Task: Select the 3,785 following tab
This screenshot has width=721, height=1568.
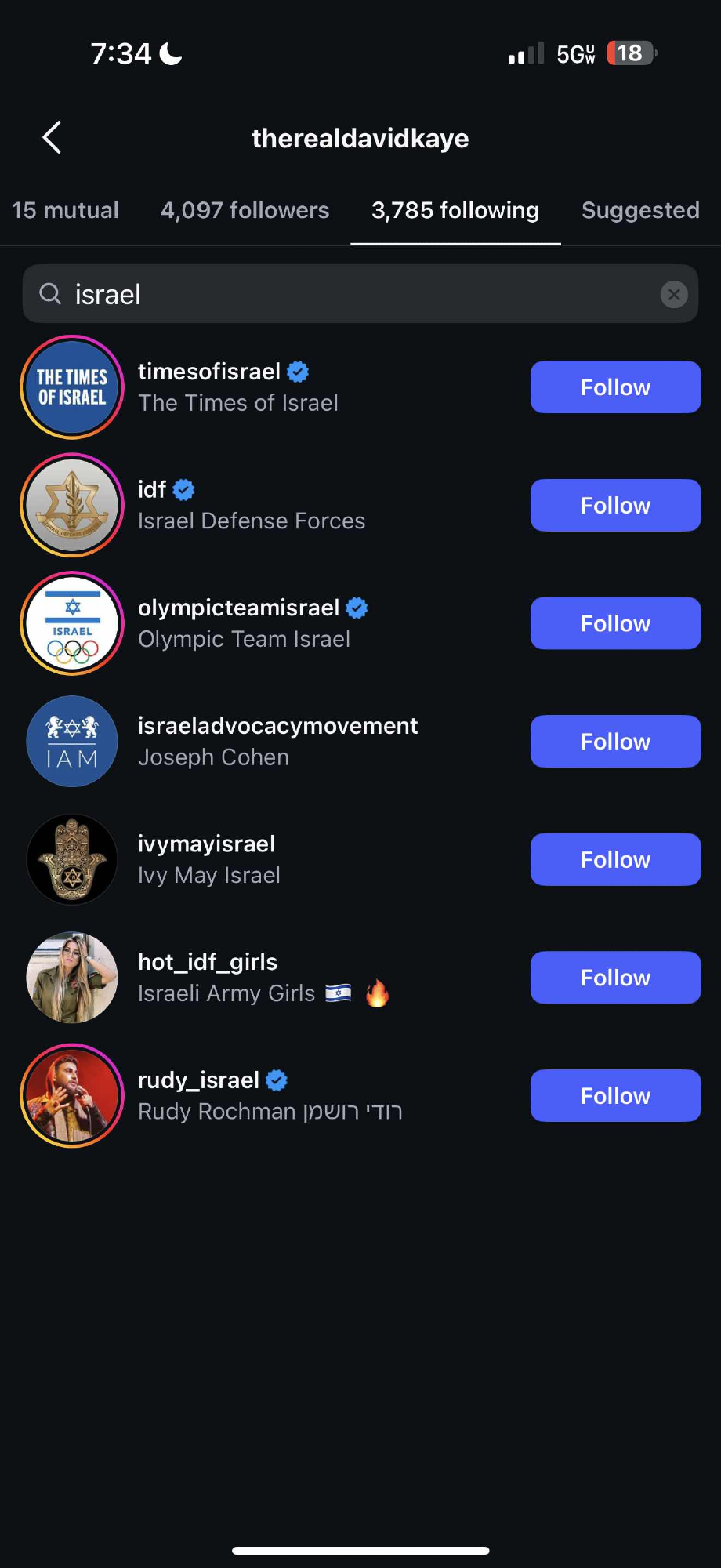Action: pyautogui.click(x=455, y=210)
